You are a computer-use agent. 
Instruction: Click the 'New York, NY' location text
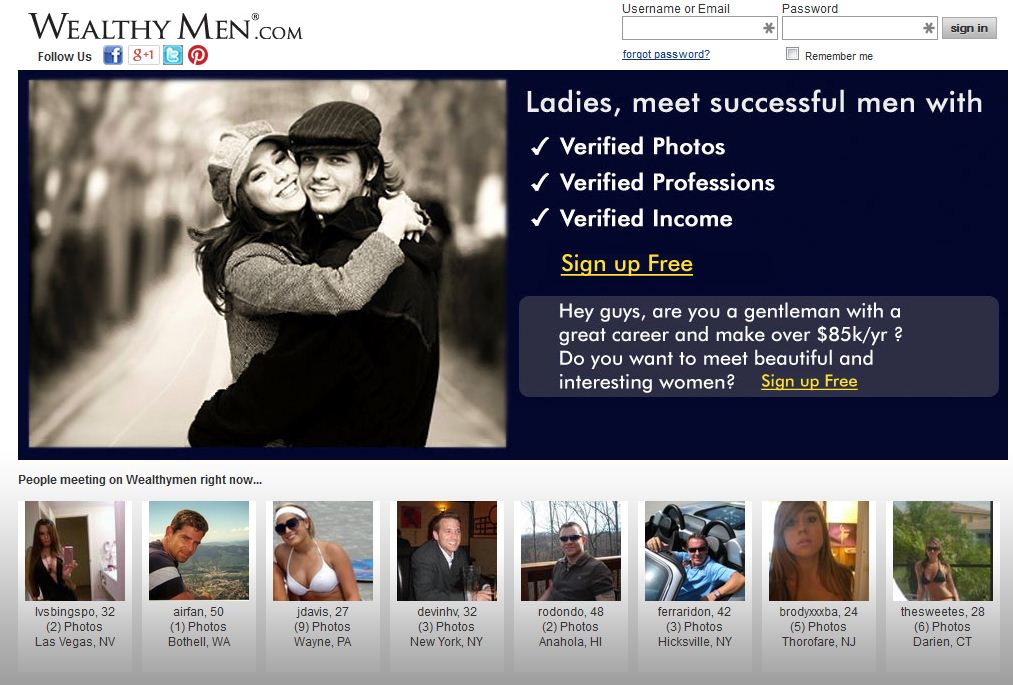tap(446, 642)
